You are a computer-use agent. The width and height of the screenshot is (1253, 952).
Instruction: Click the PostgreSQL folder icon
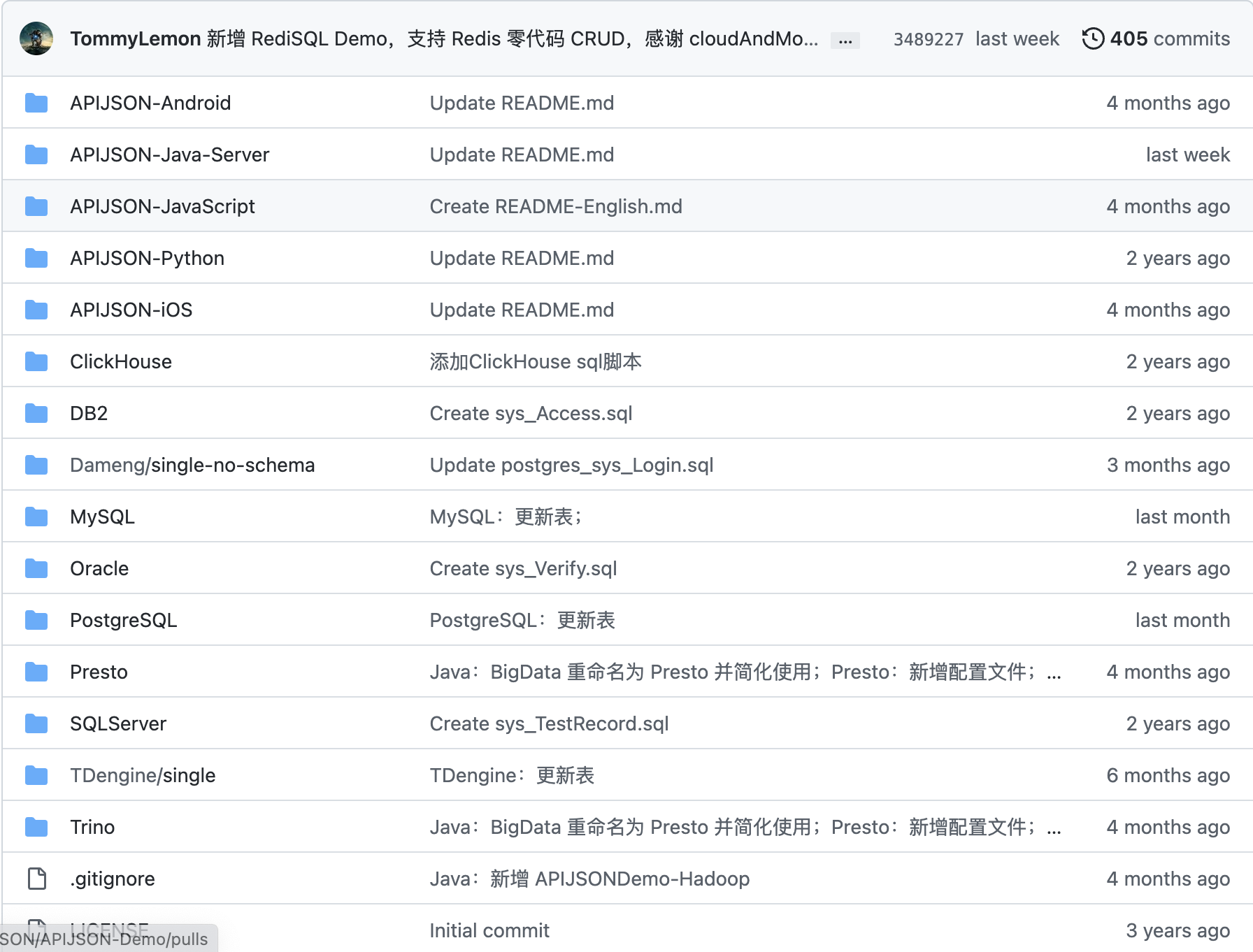click(36, 620)
